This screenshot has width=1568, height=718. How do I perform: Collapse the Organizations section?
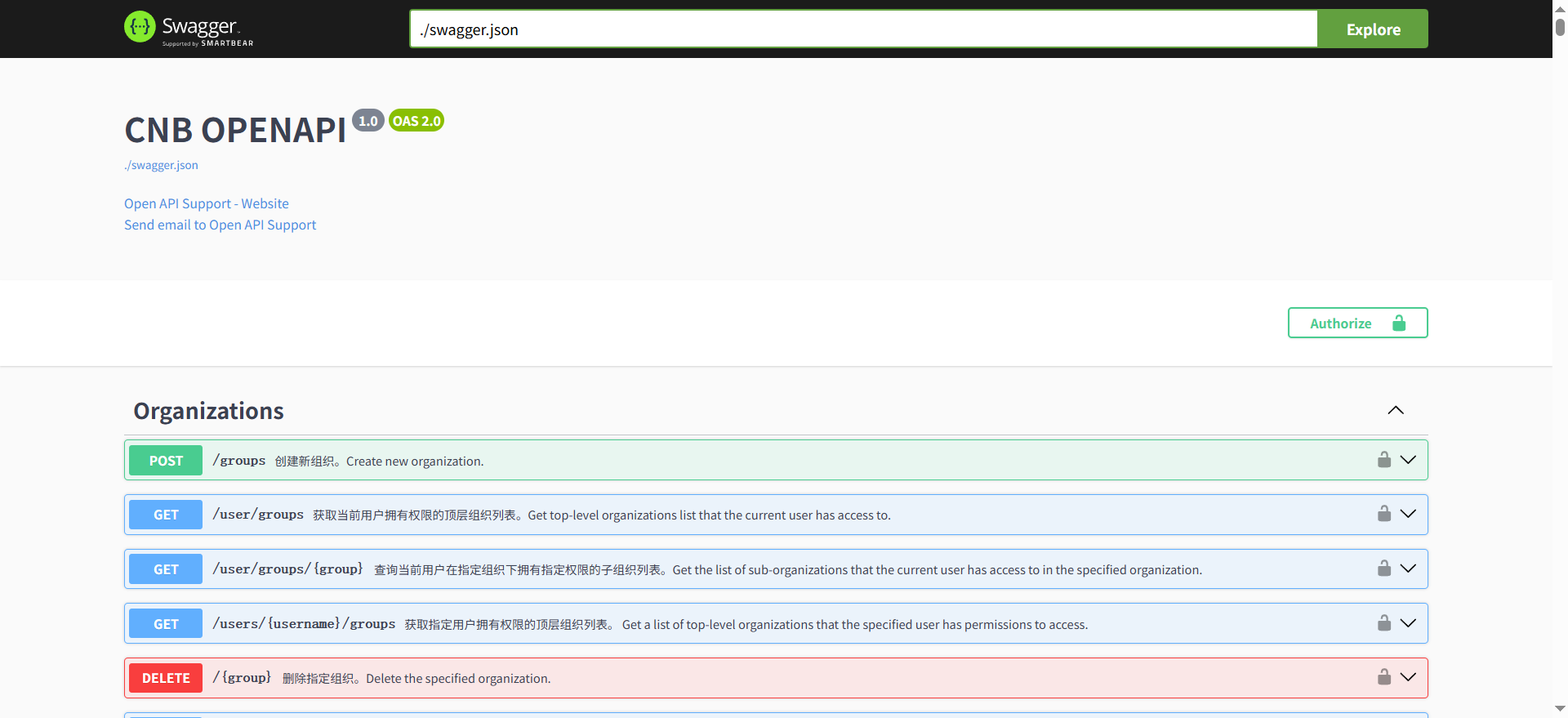[x=1395, y=410]
